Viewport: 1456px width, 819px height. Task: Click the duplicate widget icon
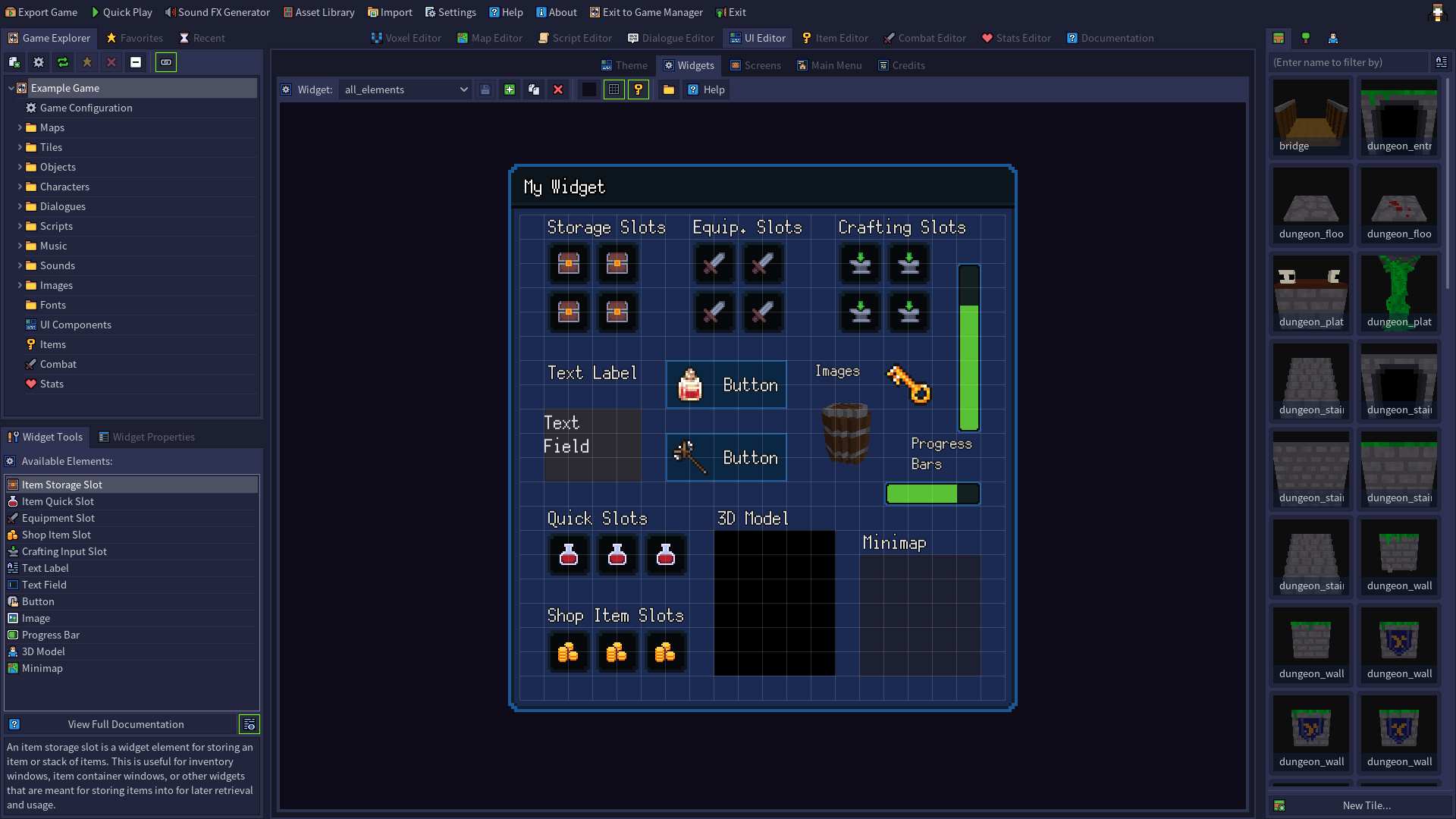[x=534, y=89]
